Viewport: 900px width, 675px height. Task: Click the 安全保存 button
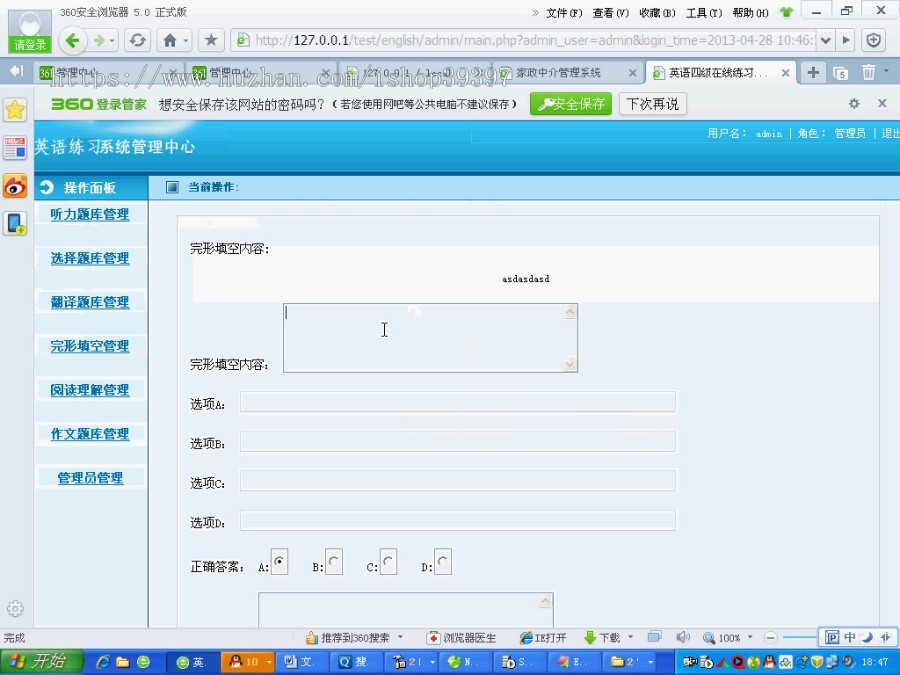click(571, 104)
